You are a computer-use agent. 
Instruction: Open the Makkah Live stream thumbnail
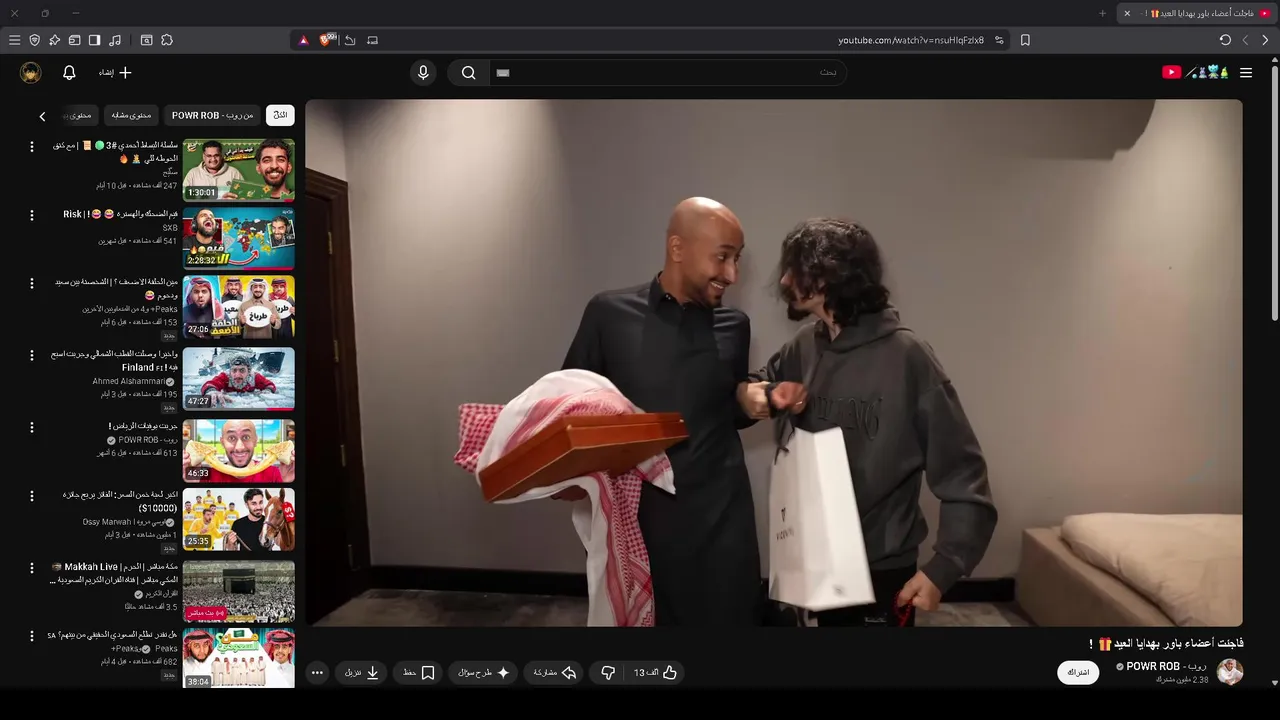click(238, 591)
